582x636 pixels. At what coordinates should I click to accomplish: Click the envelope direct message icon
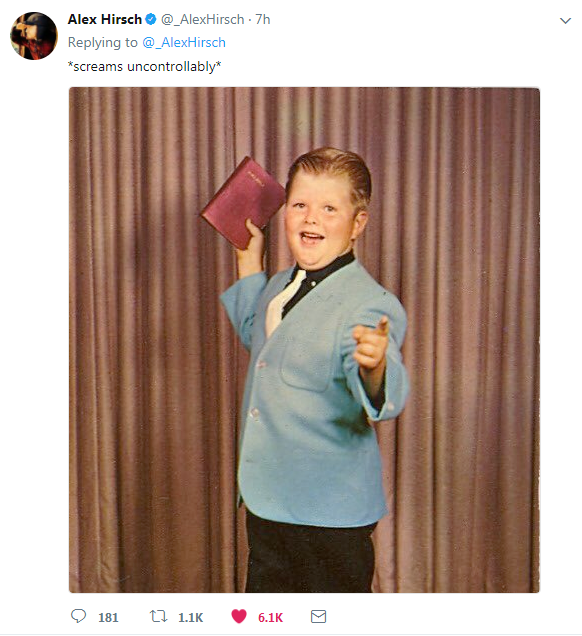(x=318, y=617)
